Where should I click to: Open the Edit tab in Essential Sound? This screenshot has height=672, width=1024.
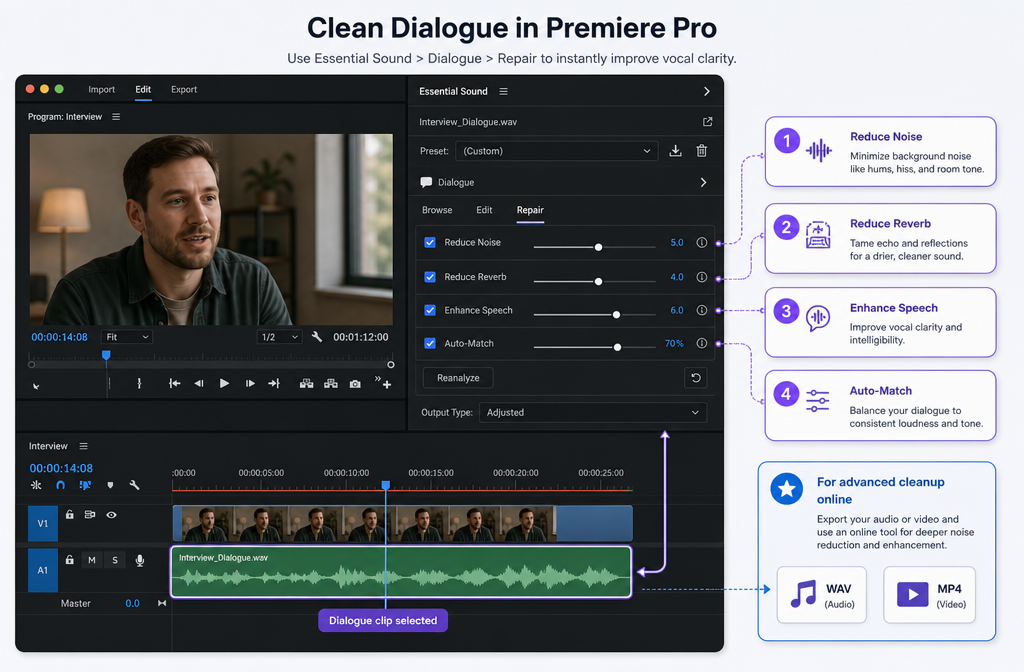pos(484,210)
